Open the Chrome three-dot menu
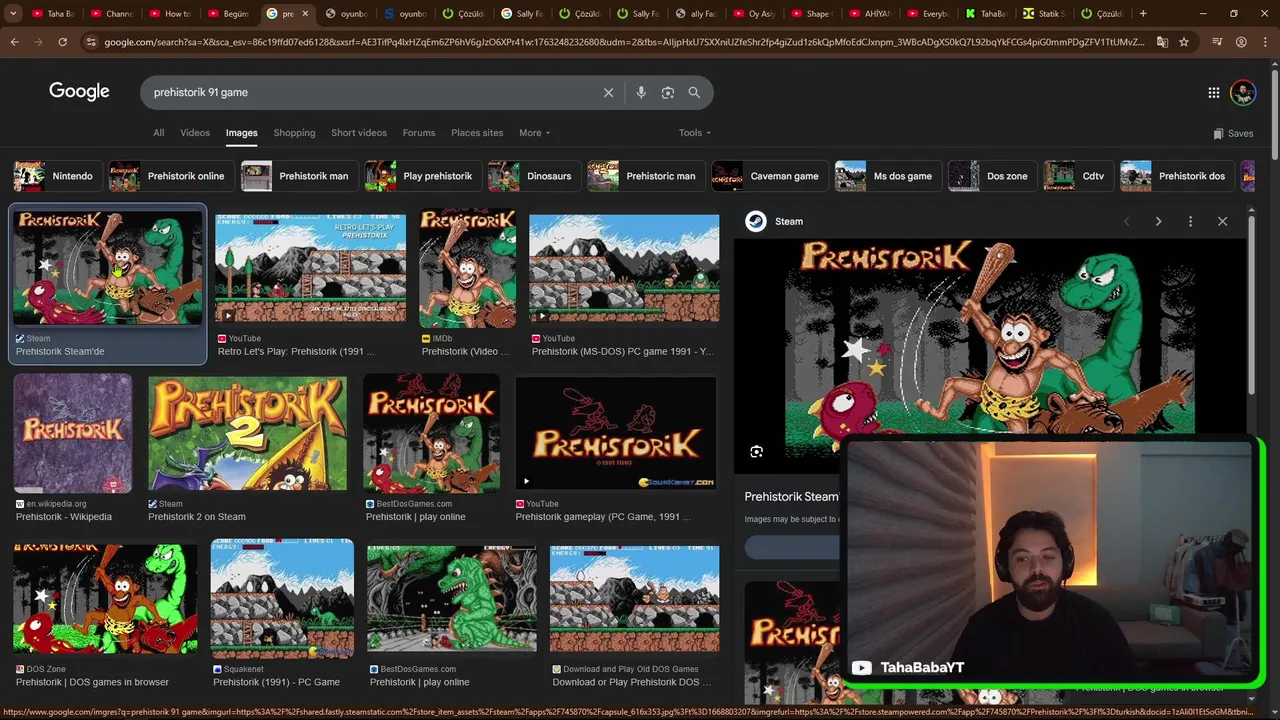This screenshot has height=720, width=1280. [1265, 42]
